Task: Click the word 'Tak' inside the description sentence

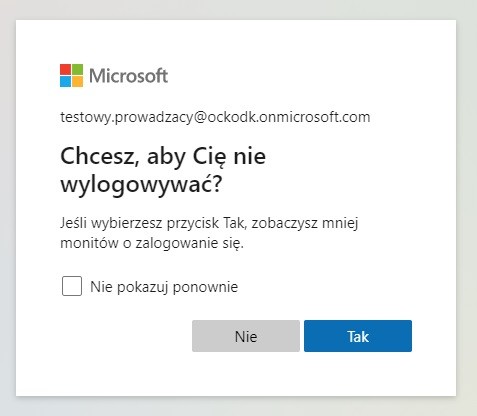Action: click(x=234, y=223)
